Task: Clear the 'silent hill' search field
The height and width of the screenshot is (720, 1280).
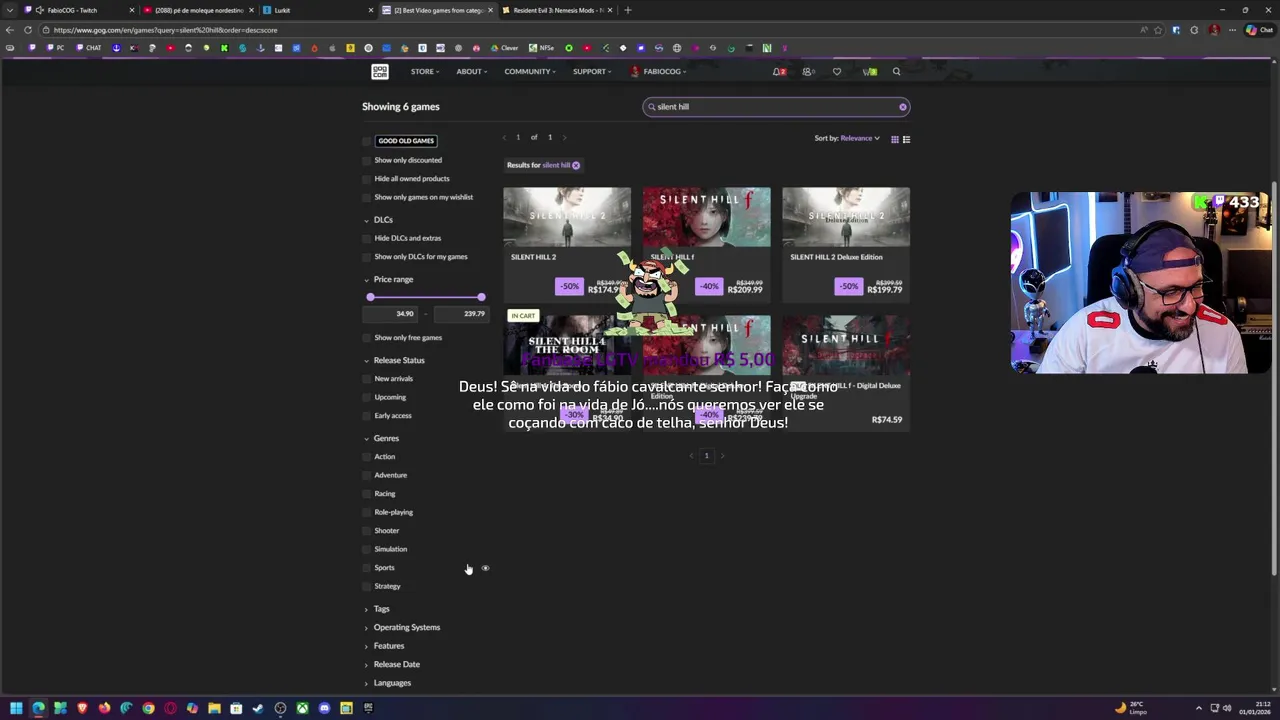Action: coord(902,107)
